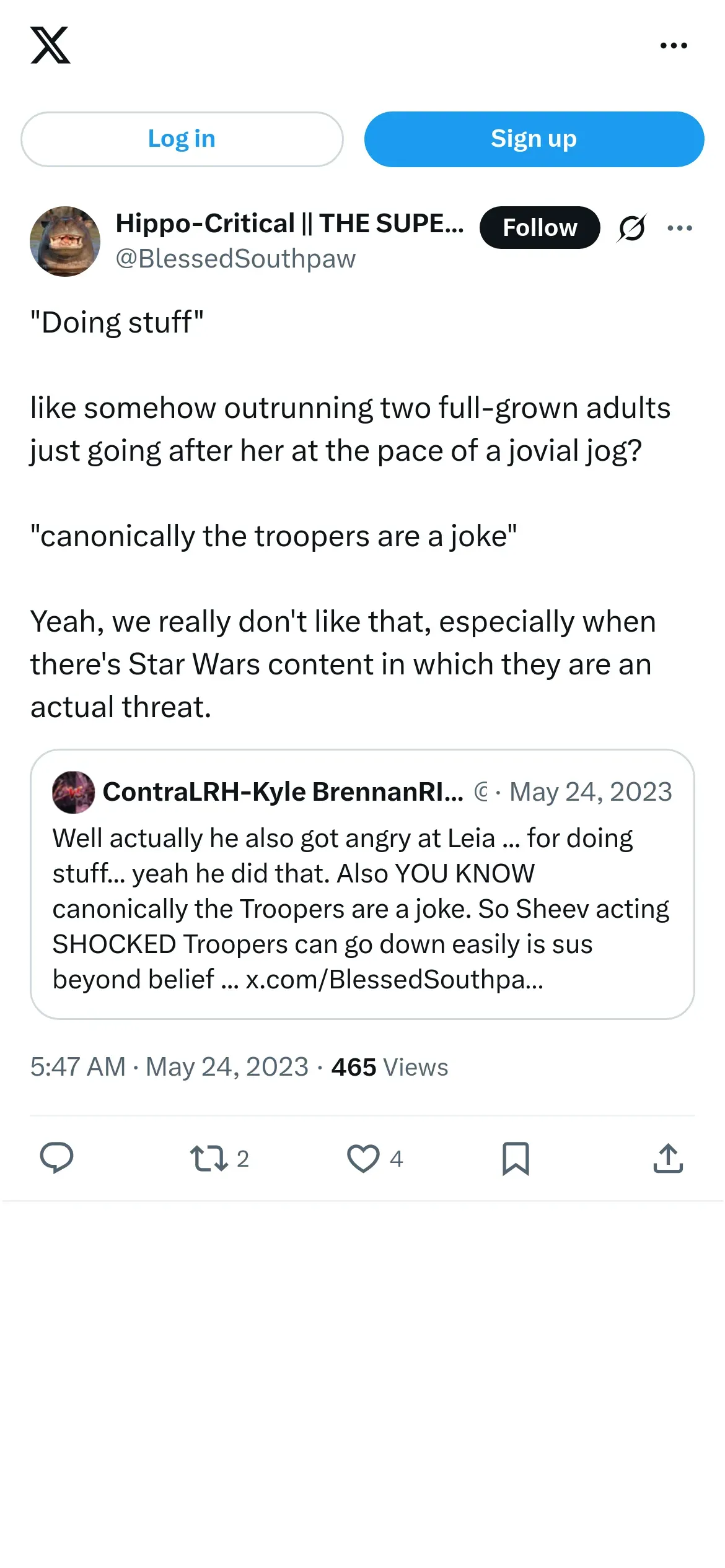The height and width of the screenshot is (1568, 725).
Task: Click the quoted tweet's May 24, 2023 date
Action: [x=591, y=792]
